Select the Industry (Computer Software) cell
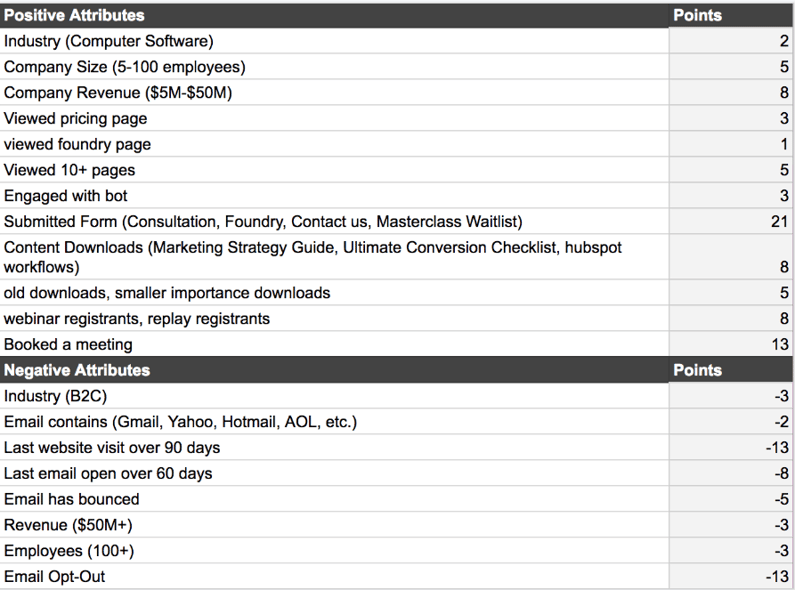Viewport: 795px width, 590px height. pos(334,41)
